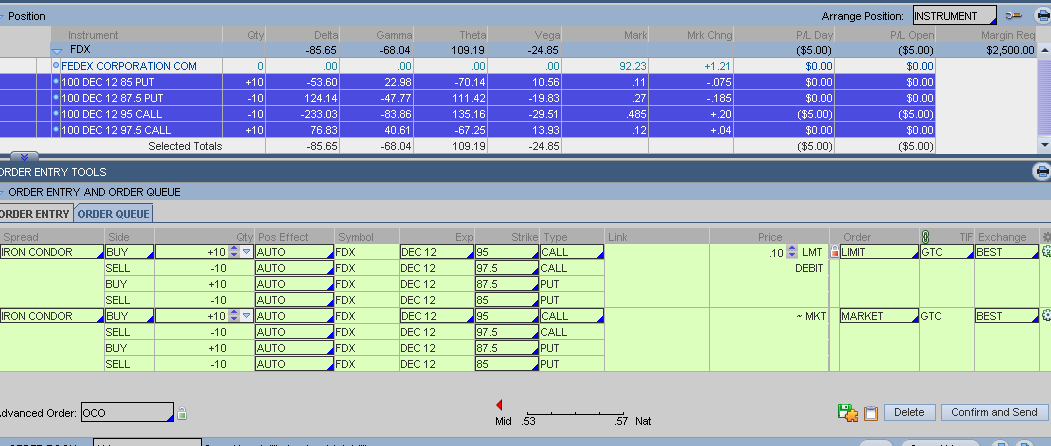Open the MARKET order type dropdown
The image size is (1051, 446).
878,316
